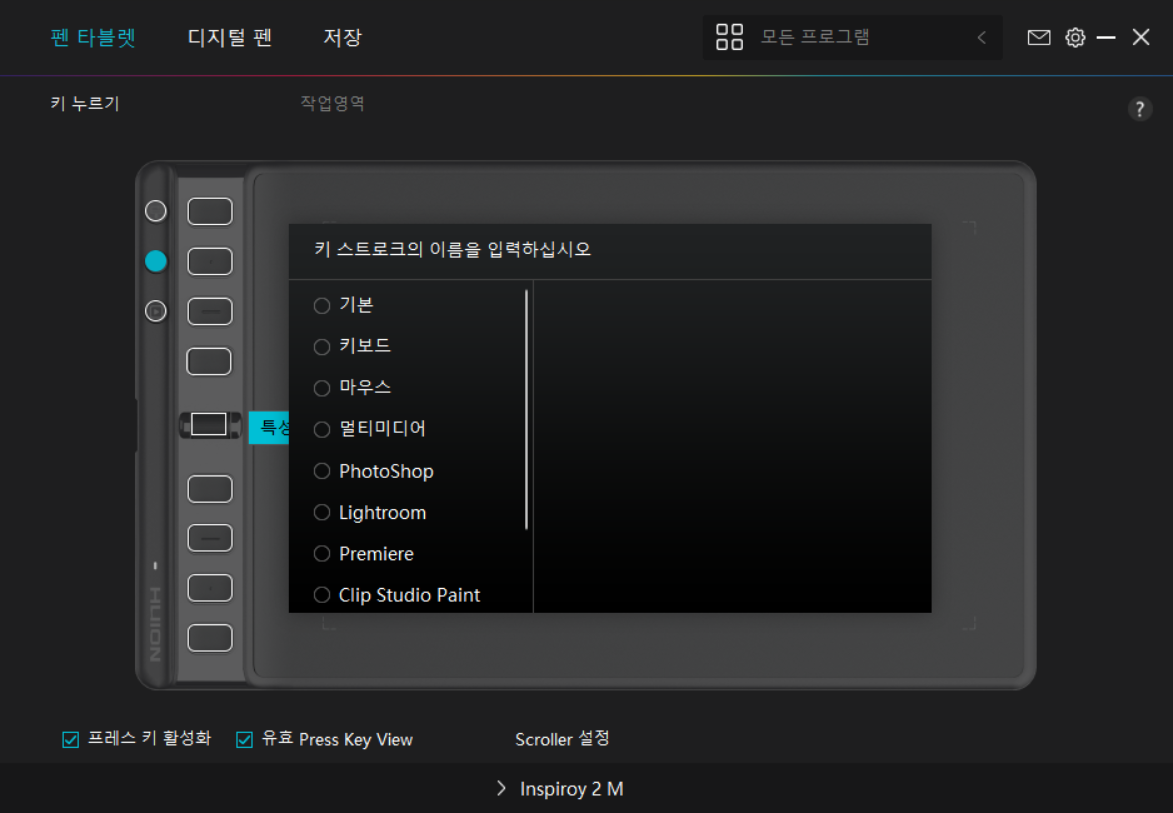Switch to the 펜 타블렛 tab
The width and height of the screenshot is (1173, 813).
[93, 37]
